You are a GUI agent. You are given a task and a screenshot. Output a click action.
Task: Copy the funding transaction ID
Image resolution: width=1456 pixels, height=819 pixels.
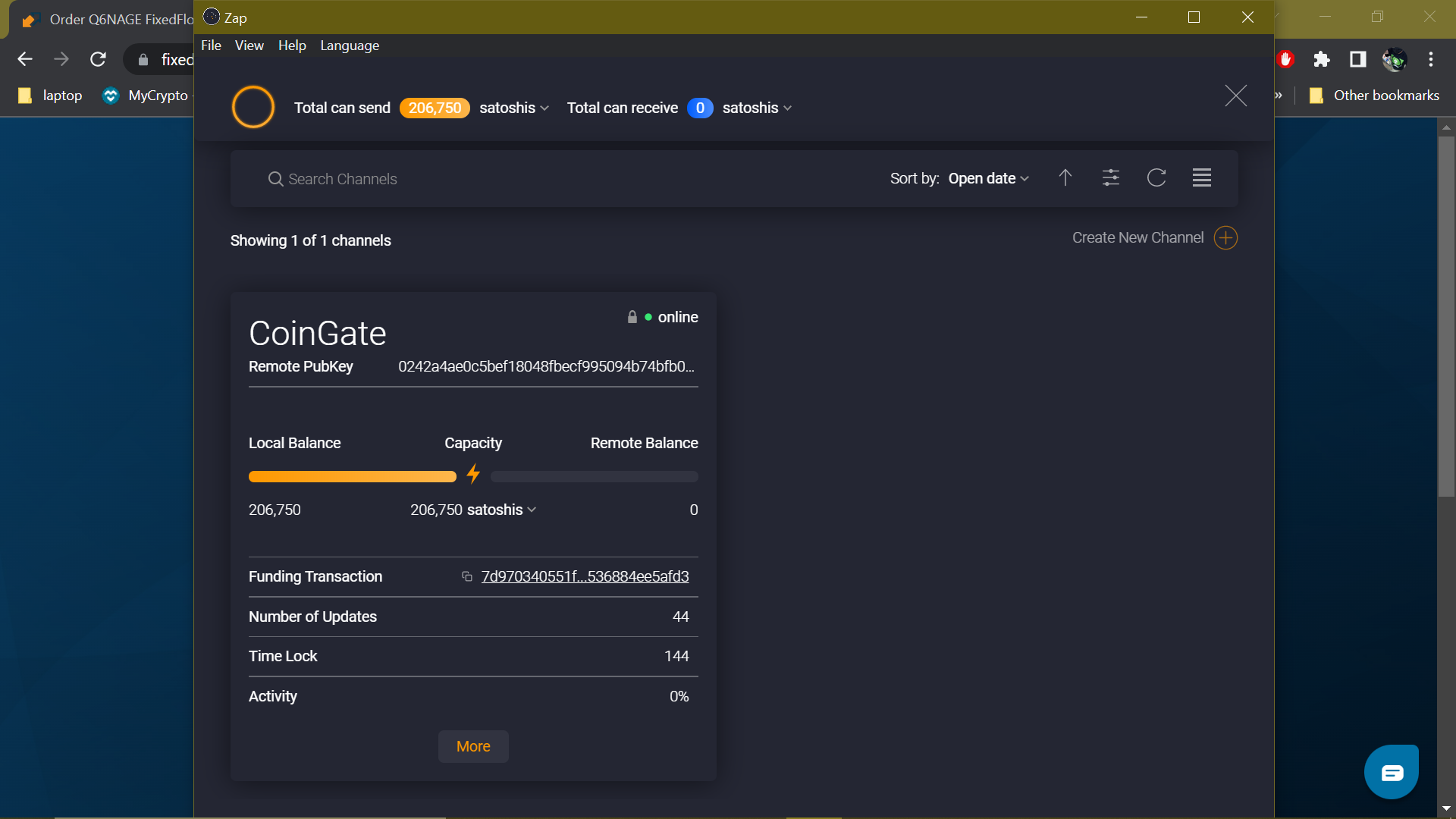click(x=467, y=576)
